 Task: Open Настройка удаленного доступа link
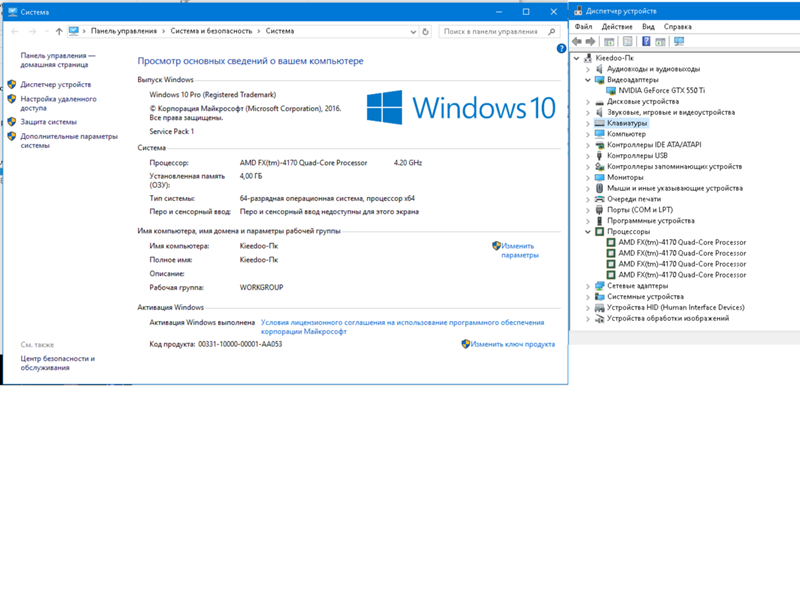pyautogui.click(x=58, y=104)
